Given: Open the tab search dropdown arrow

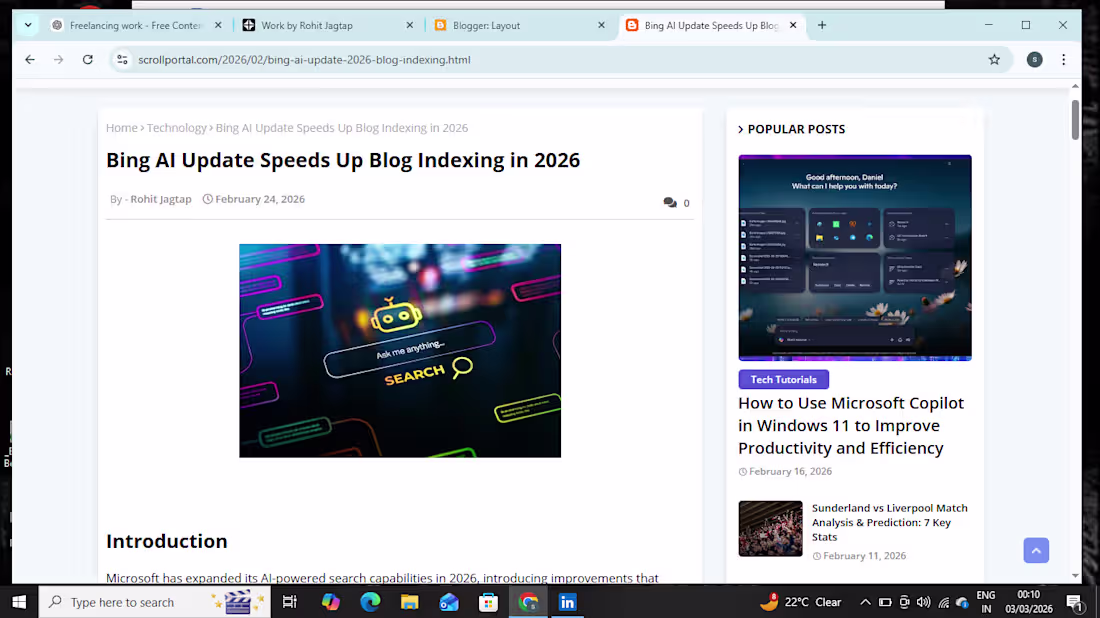Looking at the screenshot, I should click(x=28, y=25).
